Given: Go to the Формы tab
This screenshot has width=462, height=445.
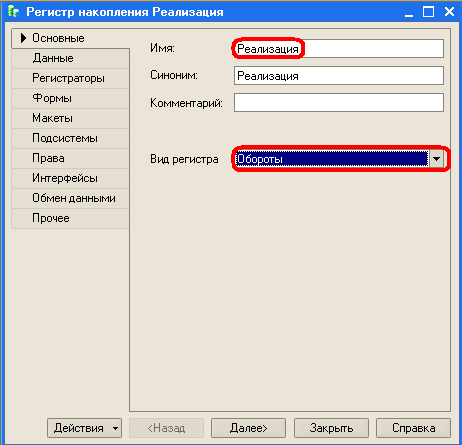Looking at the screenshot, I should coord(70,98).
